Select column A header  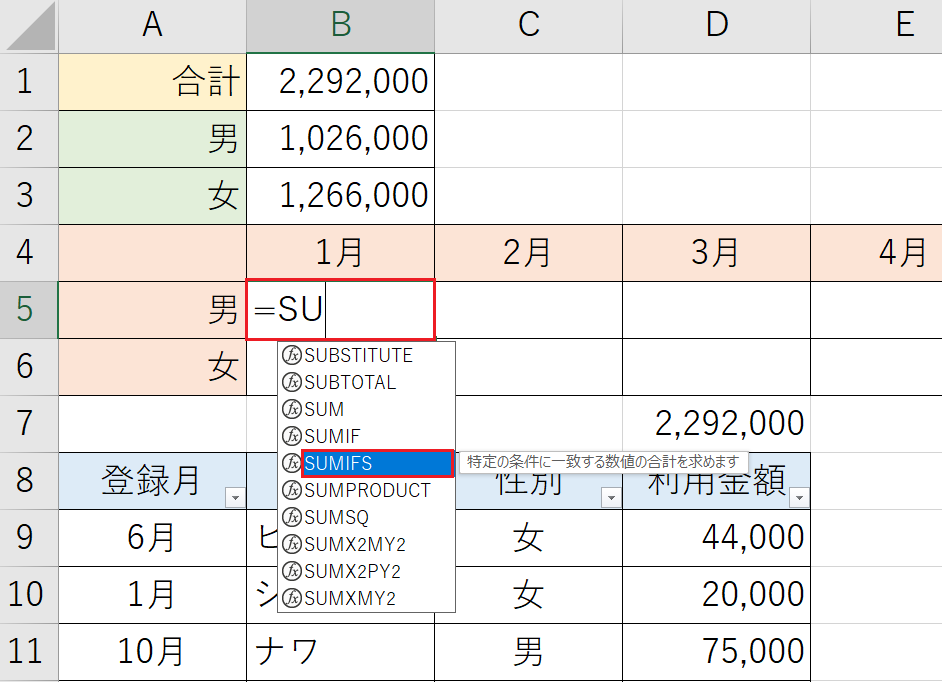point(153,26)
